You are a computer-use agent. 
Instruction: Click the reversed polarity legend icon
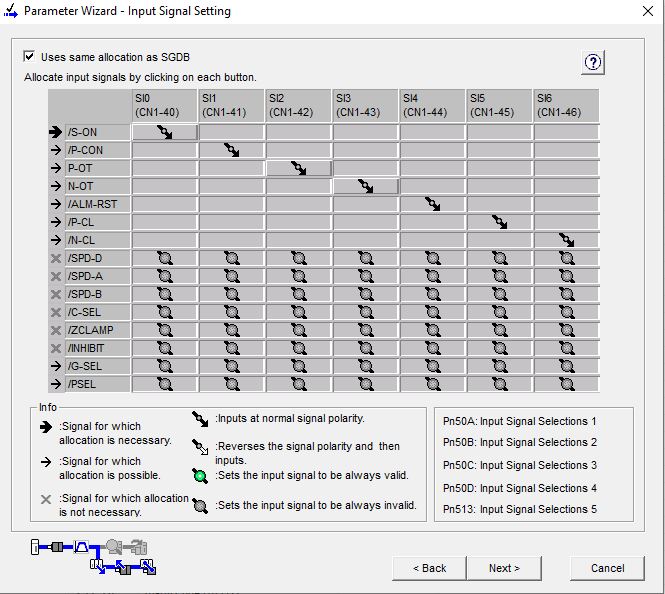[x=200, y=447]
